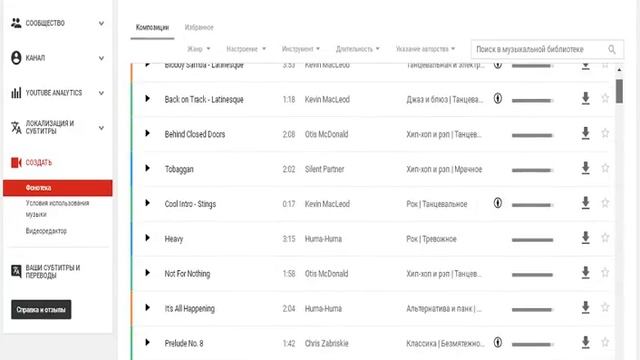Select artist Silent Partner
This screenshot has width=640, height=360.
click(x=324, y=169)
